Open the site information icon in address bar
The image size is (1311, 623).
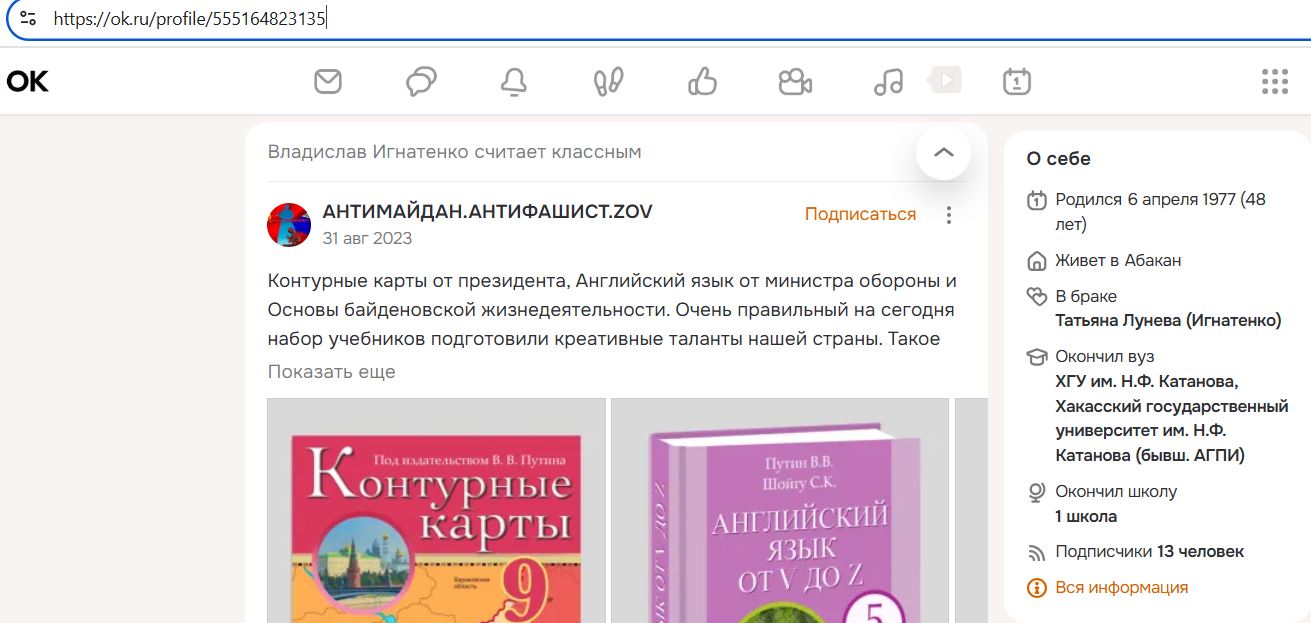[27, 18]
